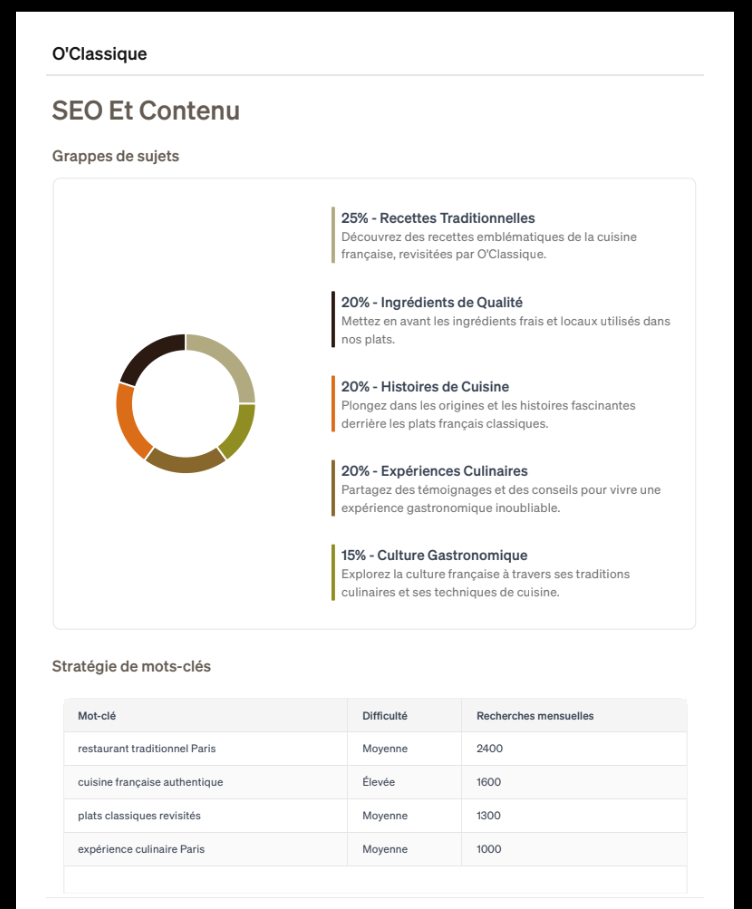Select the '15% - Culture Gastronomique' legend heading
The image size is (752, 909).
tap(434, 555)
